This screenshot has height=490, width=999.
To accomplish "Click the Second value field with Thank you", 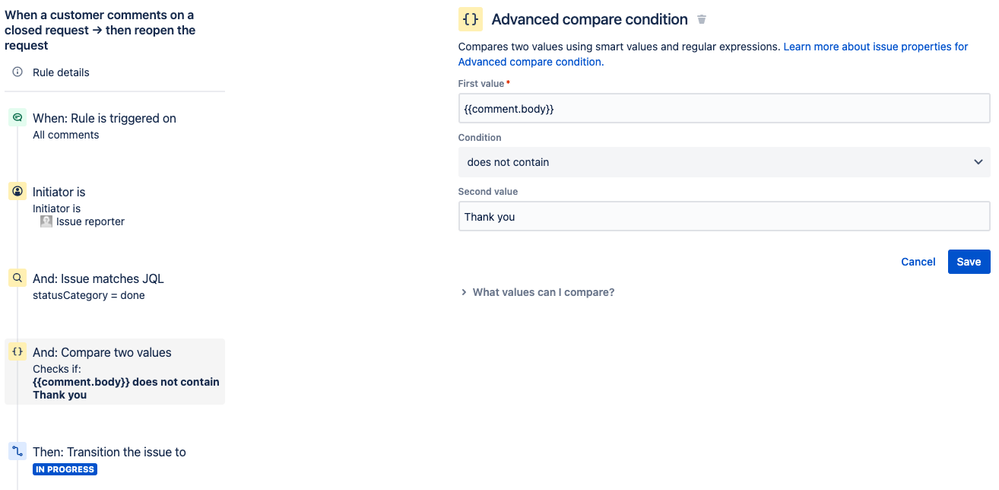I will click(724, 216).
